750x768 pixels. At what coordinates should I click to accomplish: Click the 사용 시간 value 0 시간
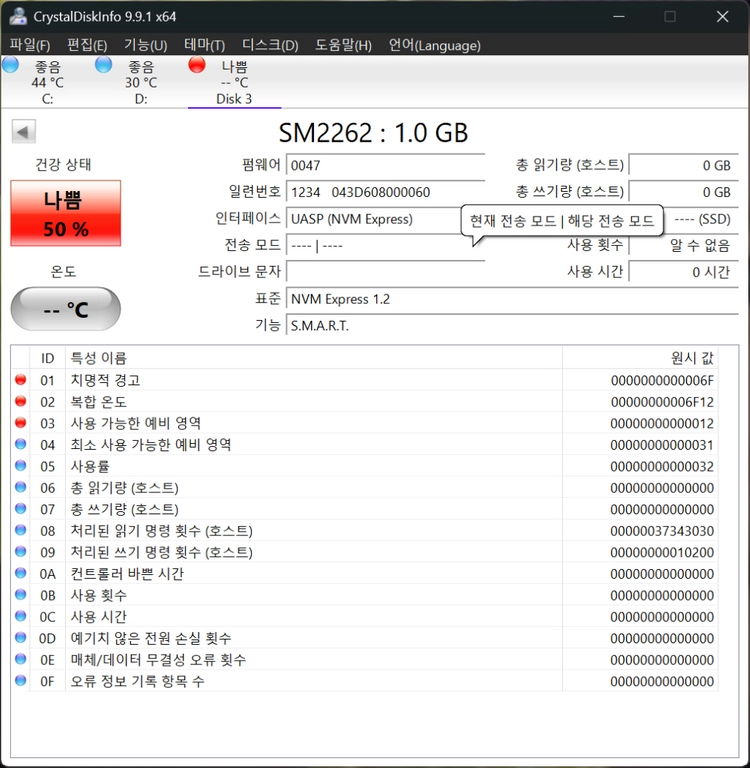tap(683, 272)
